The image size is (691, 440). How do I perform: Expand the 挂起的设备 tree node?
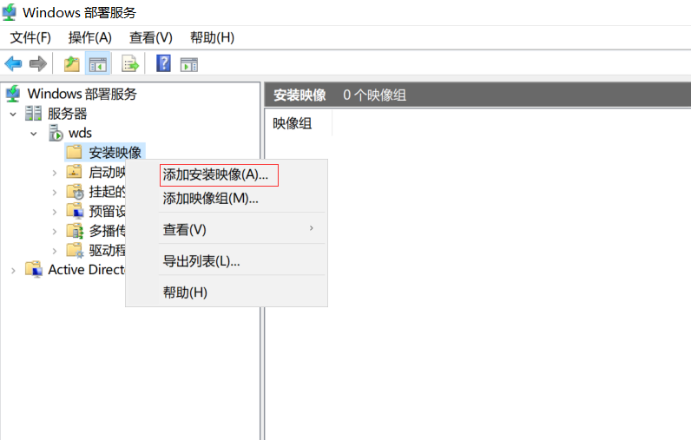point(54,193)
